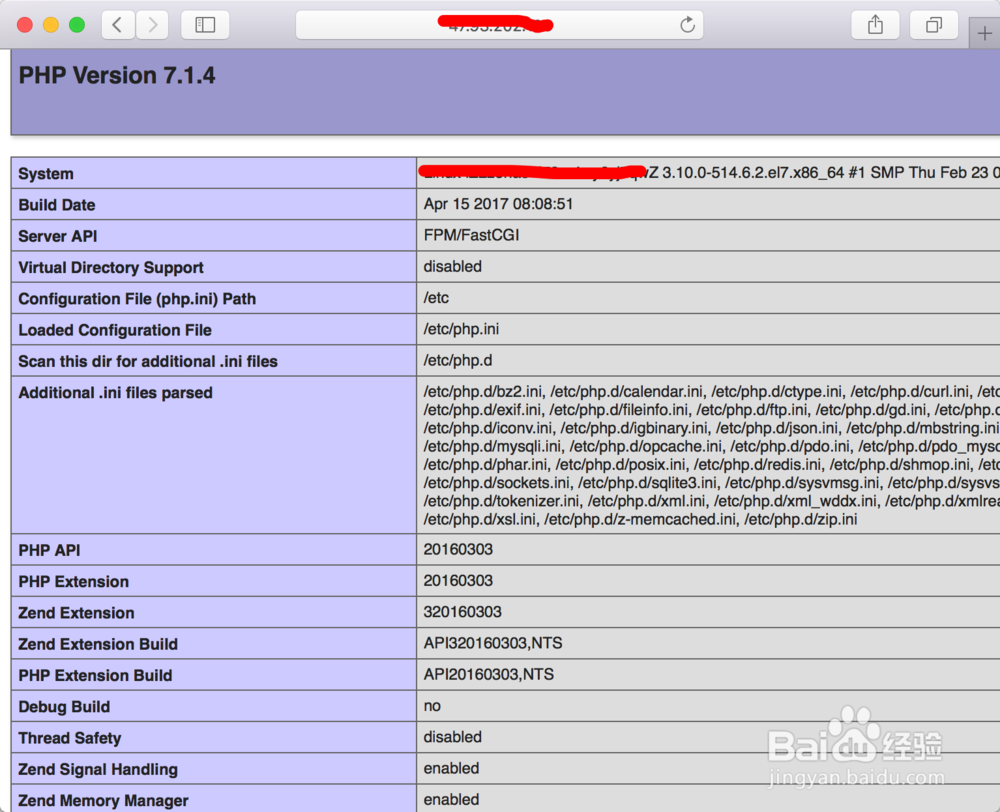Click the System row label

click(46, 173)
